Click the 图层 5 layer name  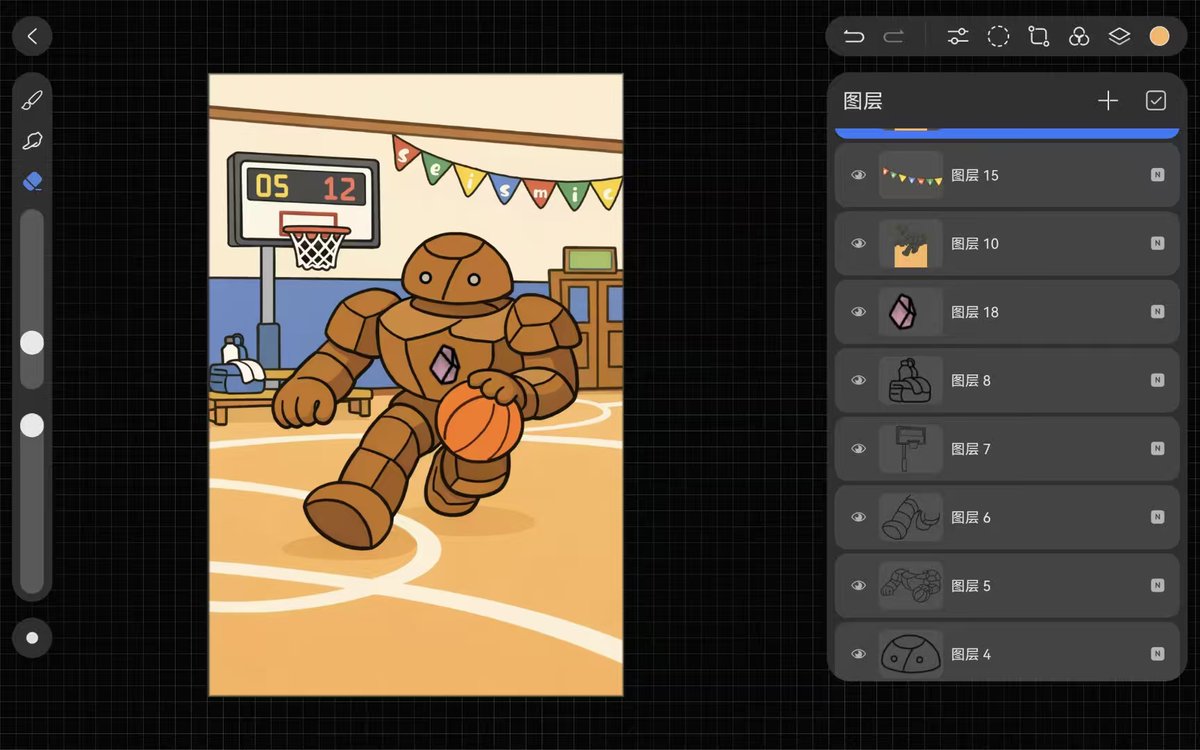(971, 586)
